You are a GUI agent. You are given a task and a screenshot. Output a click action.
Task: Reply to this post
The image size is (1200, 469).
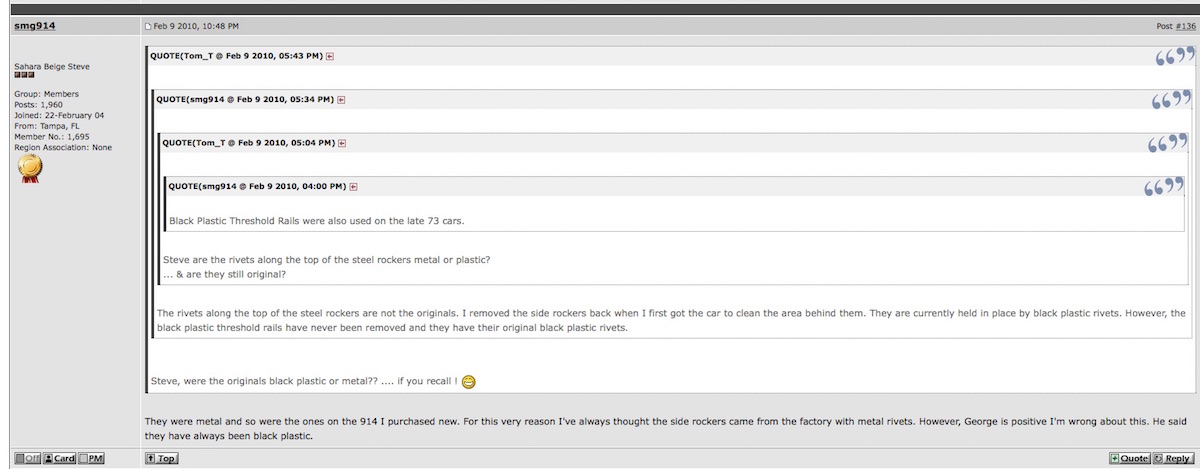click(1171, 458)
